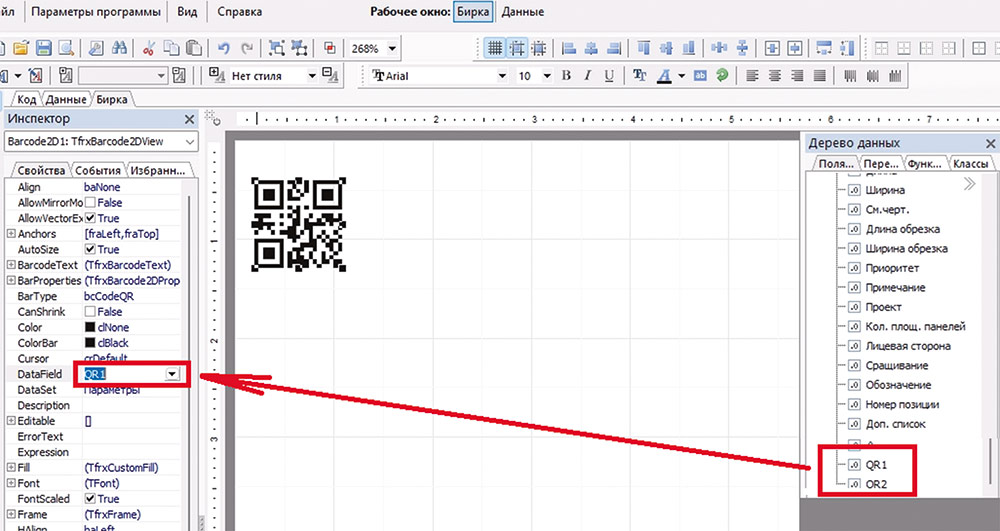Viewport: 1000px width, 531px height.
Task: Open Barcode2D1 object selector dropdown
Action: coord(190,142)
